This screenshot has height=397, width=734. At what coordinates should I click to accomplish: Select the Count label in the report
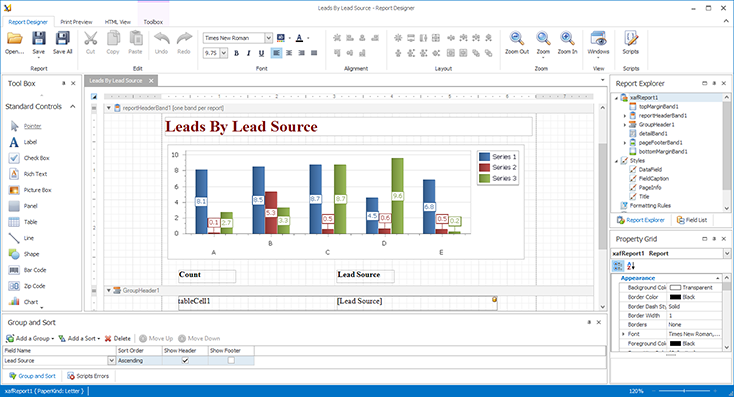(207, 275)
